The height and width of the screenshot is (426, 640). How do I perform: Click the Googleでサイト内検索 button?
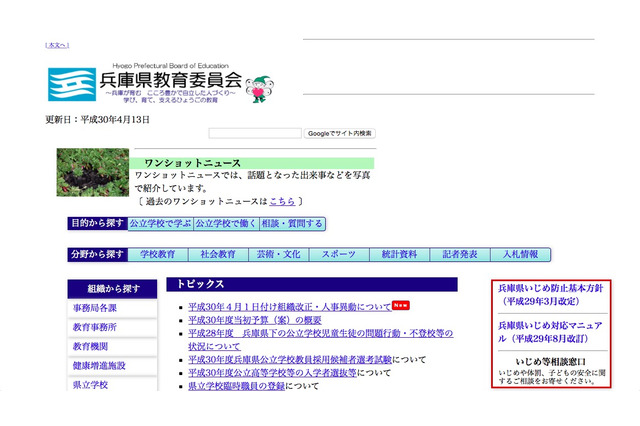coord(340,133)
